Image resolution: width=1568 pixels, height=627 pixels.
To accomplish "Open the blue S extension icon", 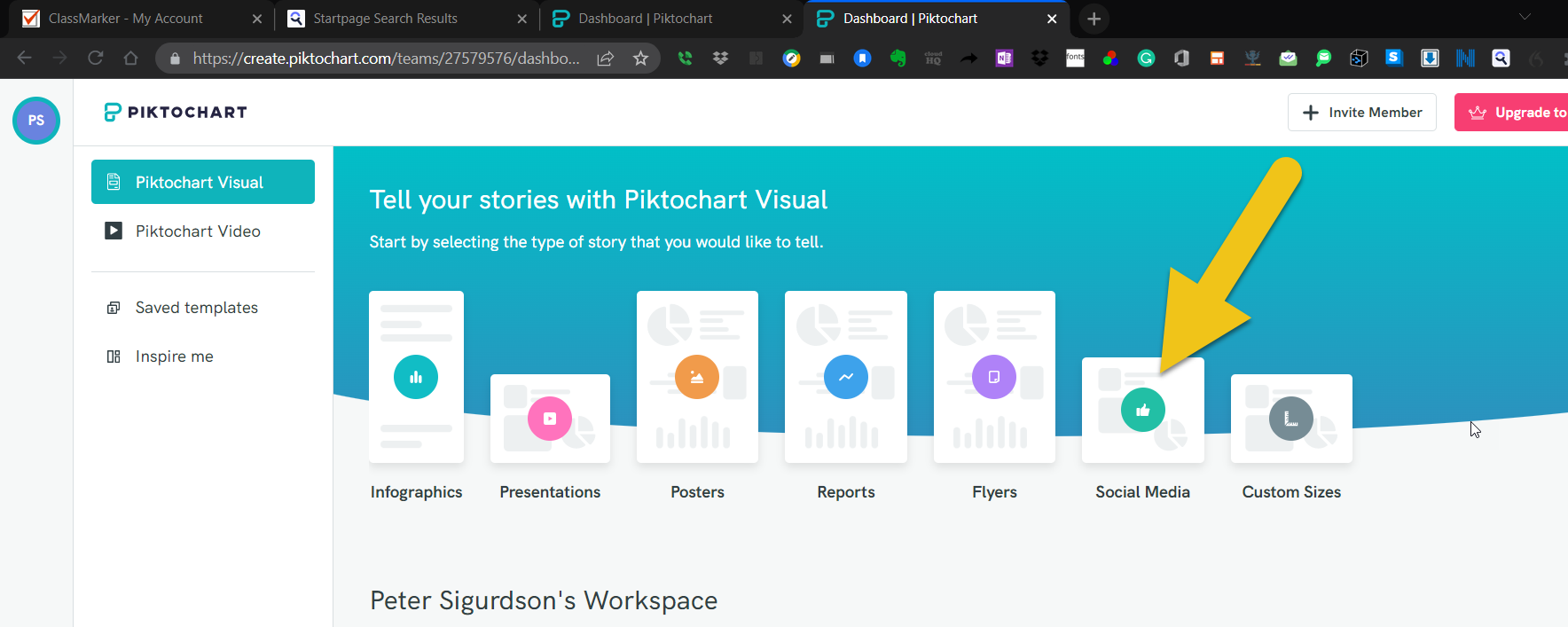I will (1394, 58).
